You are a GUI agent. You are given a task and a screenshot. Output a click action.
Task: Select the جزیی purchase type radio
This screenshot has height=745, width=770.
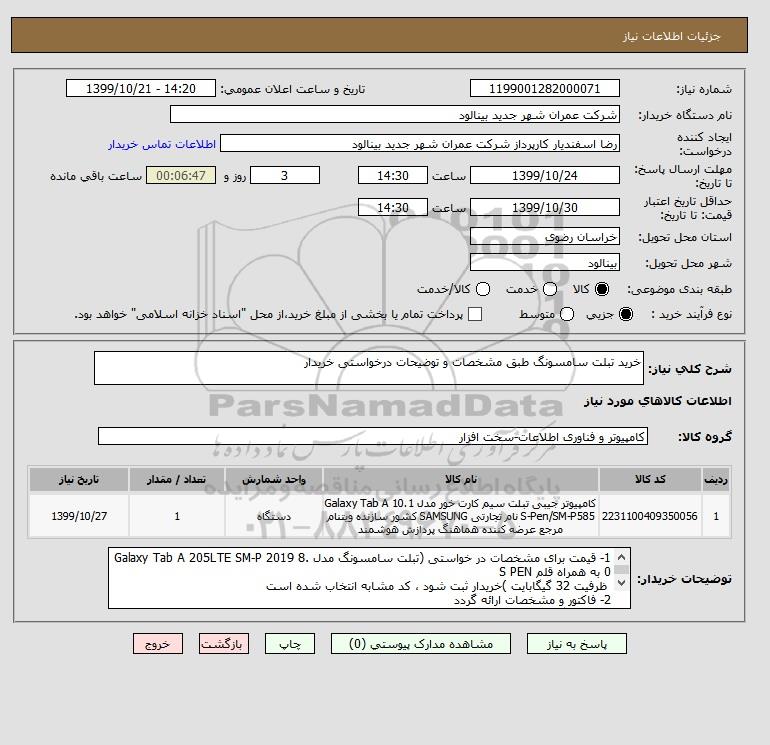tap(626, 314)
